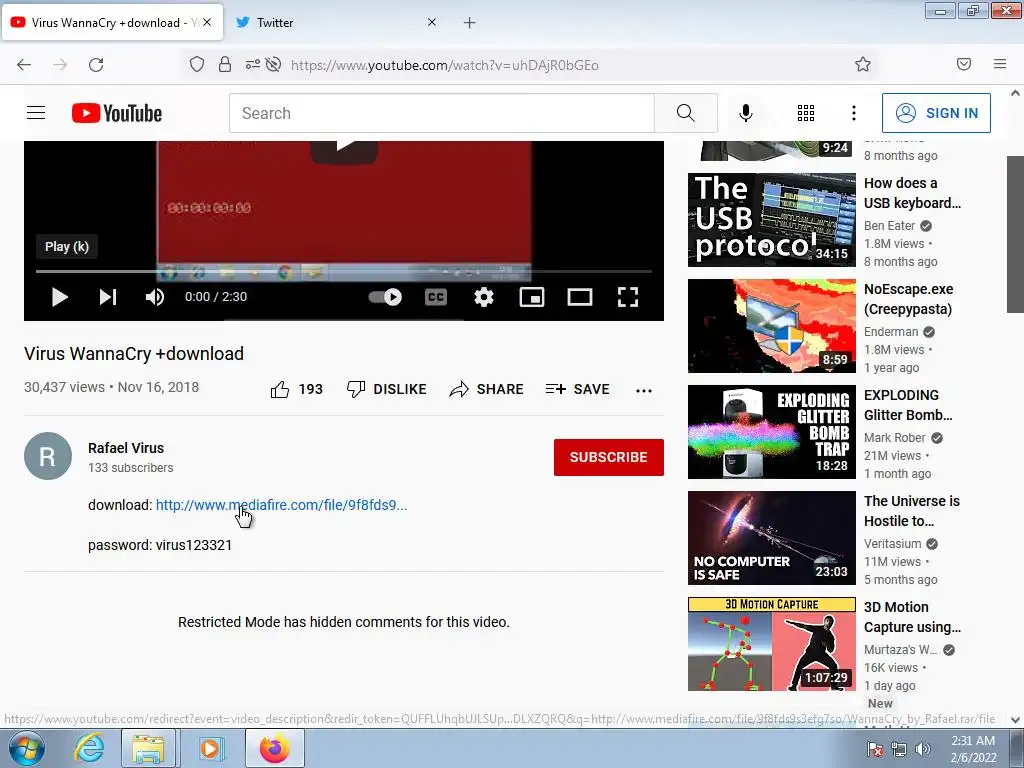Switch to theater mode
This screenshot has height=768, width=1024.
580,297
